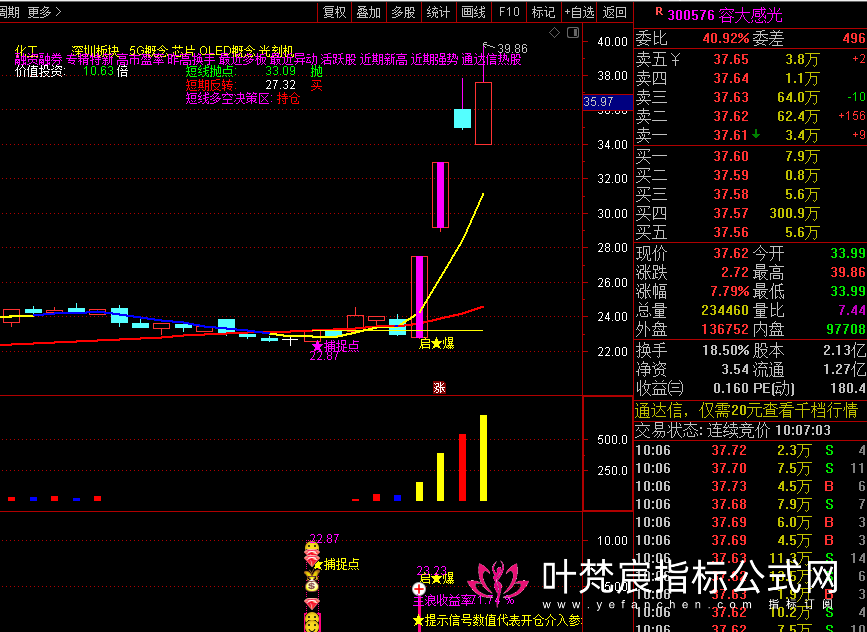Open the 通达信 20元千档行情 promotion link
Screen dimensions: 867x632
click(746, 410)
